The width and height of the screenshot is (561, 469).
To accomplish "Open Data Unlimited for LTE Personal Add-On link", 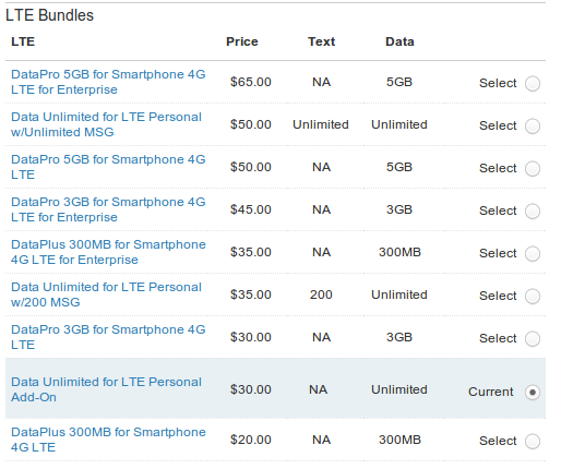I will tap(106, 390).
